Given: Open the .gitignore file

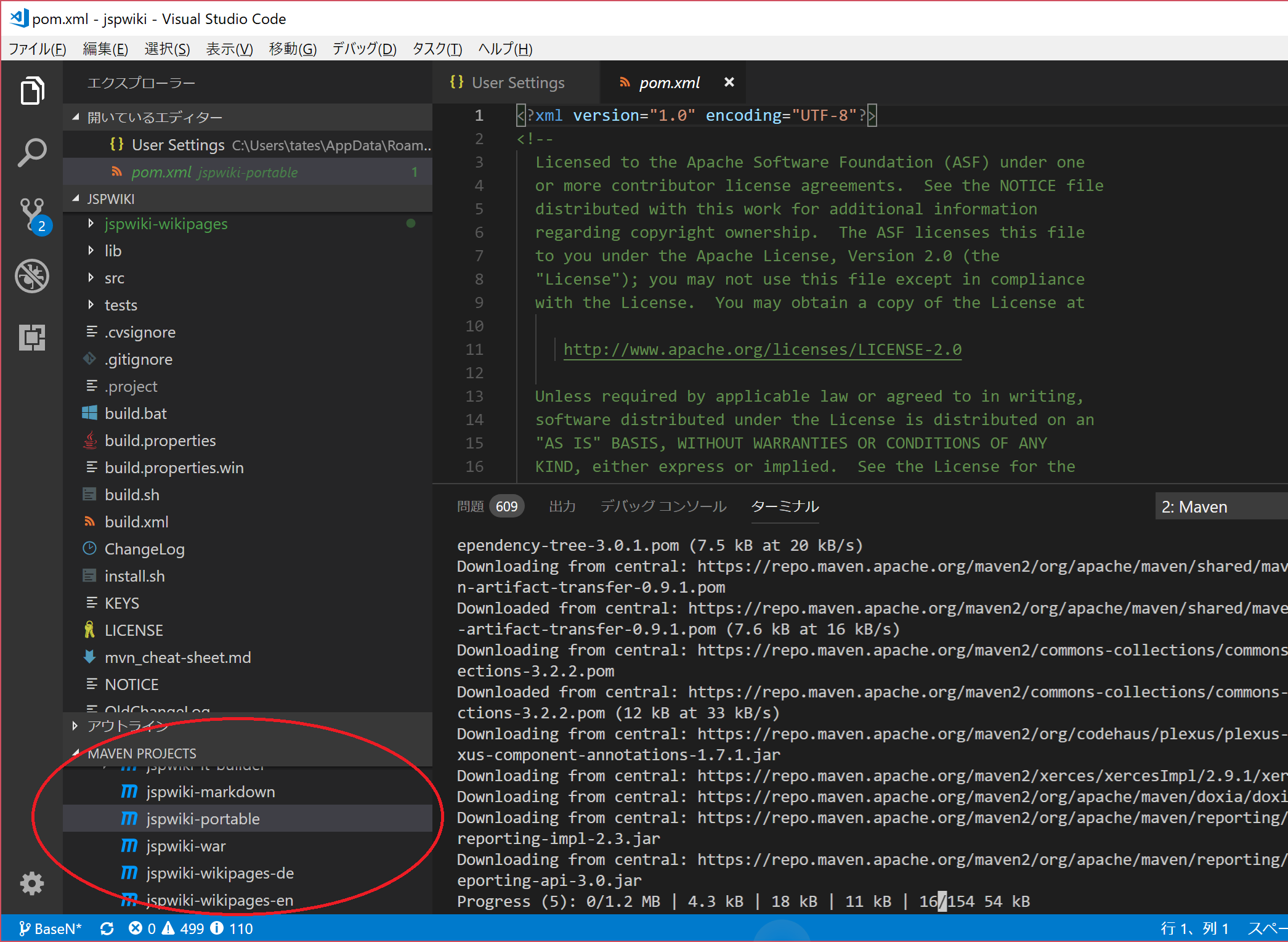Looking at the screenshot, I should pos(248,359).
